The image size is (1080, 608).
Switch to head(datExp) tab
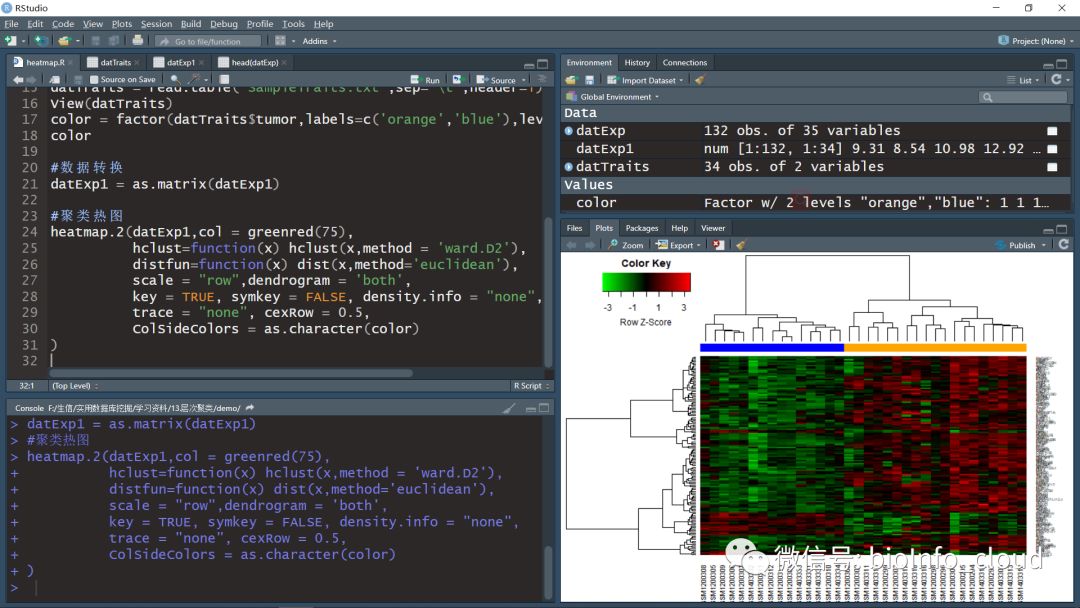(254, 63)
